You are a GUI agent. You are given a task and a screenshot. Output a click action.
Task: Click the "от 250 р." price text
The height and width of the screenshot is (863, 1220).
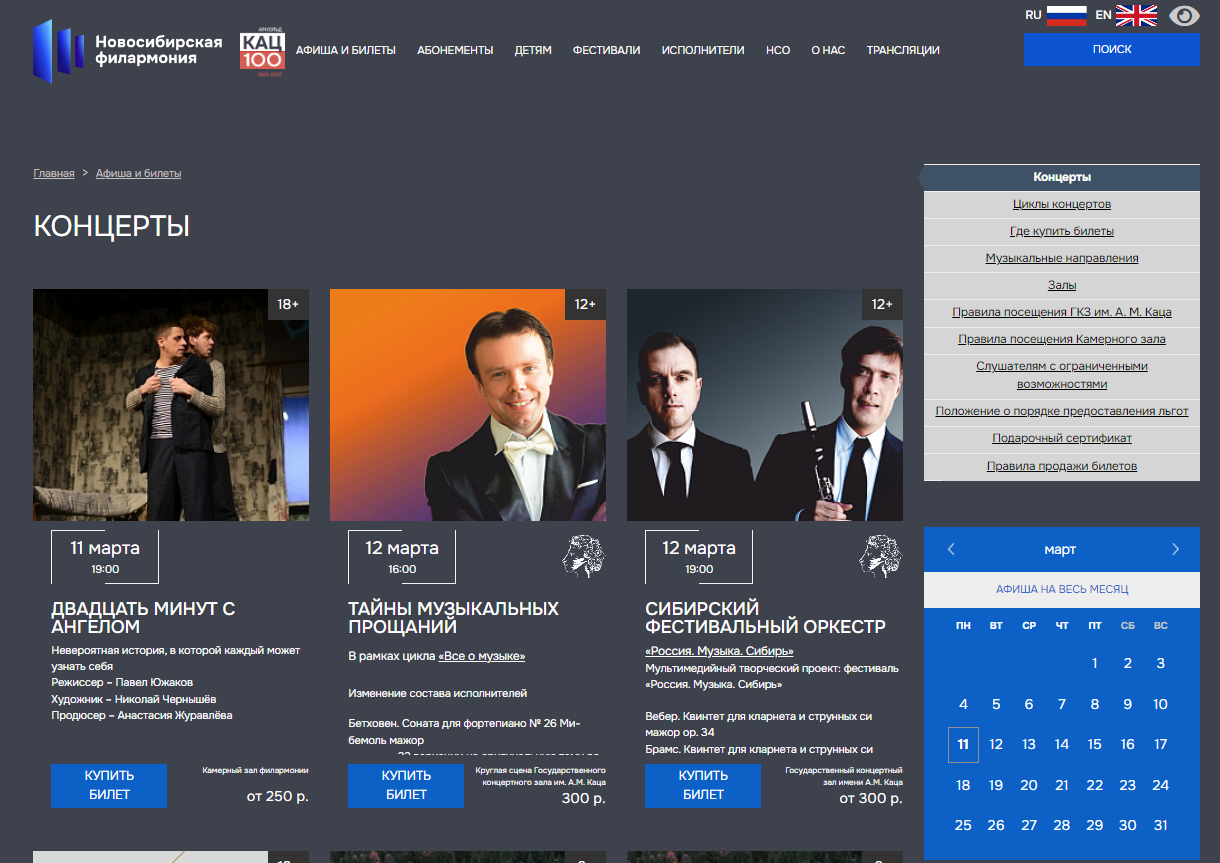click(x=277, y=798)
